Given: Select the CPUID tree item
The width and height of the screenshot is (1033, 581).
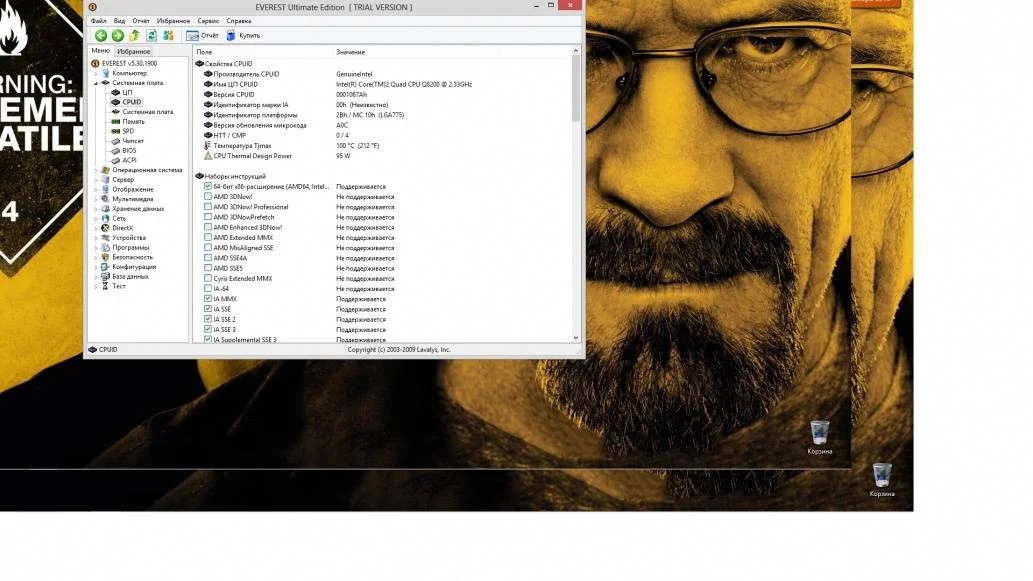Looking at the screenshot, I should pyautogui.click(x=132, y=102).
